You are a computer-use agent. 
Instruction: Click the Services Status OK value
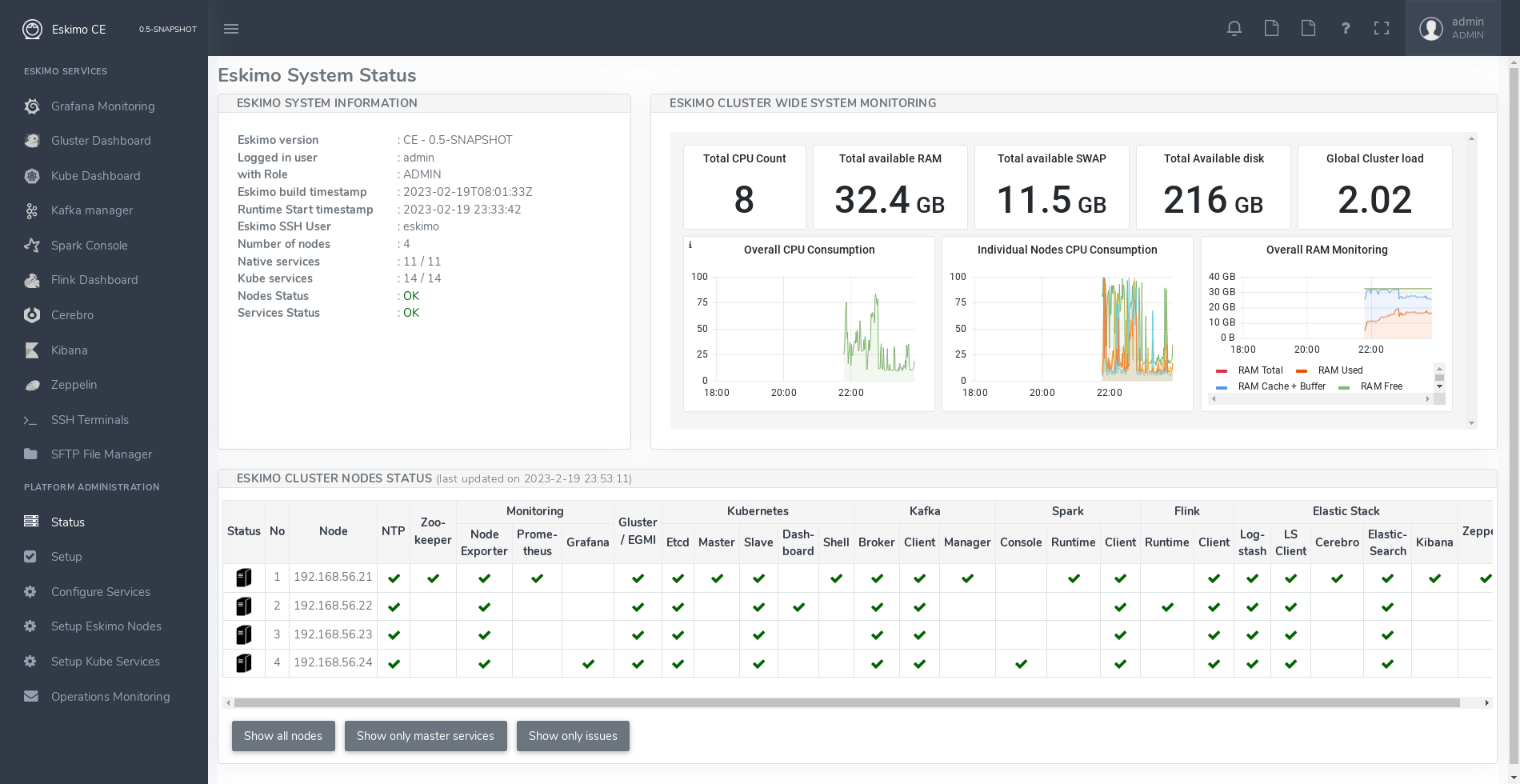click(411, 313)
